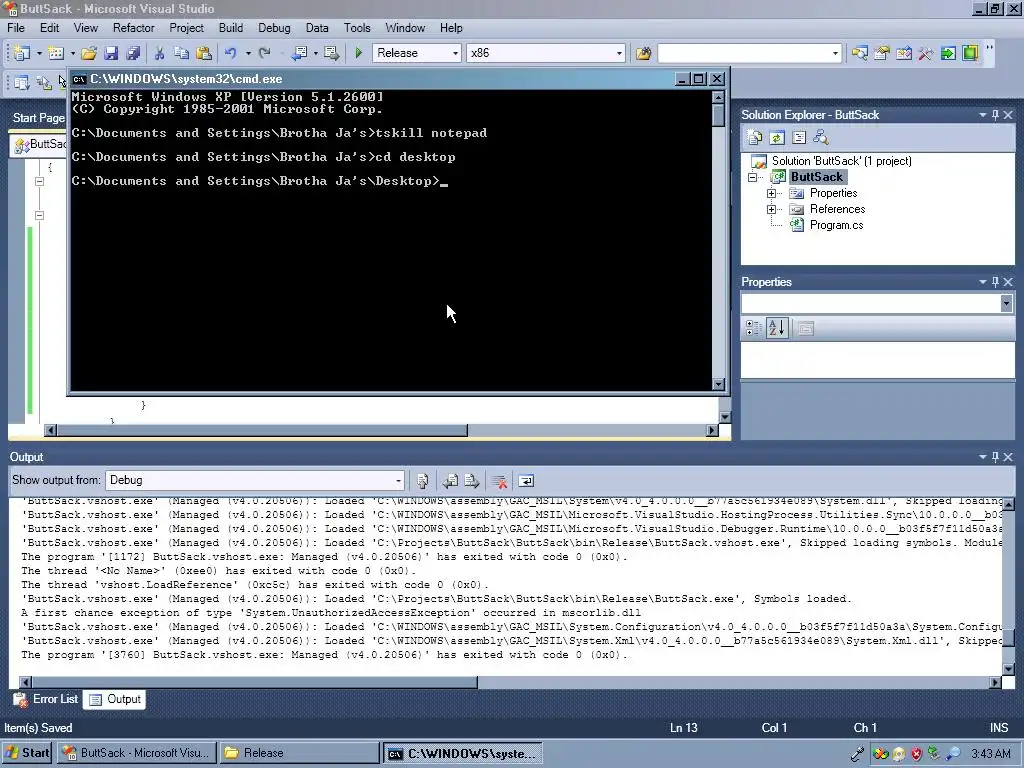Image resolution: width=1024 pixels, height=768 pixels.
Task: Toggle auto-hide pin on Properties panel
Action: (995, 282)
